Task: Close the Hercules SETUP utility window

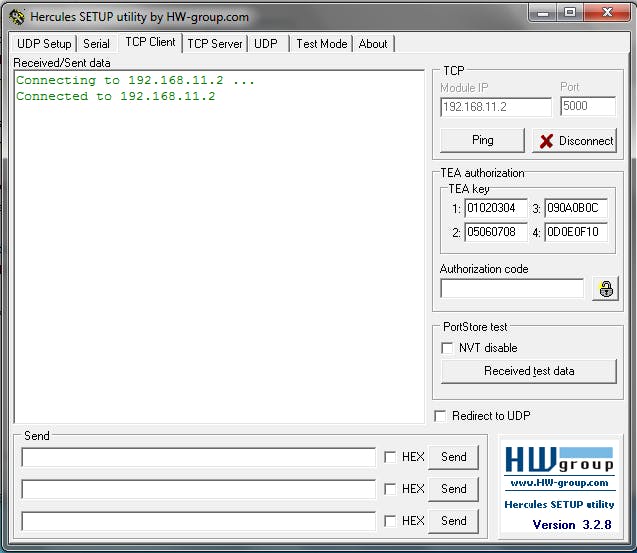Action: pos(607,13)
